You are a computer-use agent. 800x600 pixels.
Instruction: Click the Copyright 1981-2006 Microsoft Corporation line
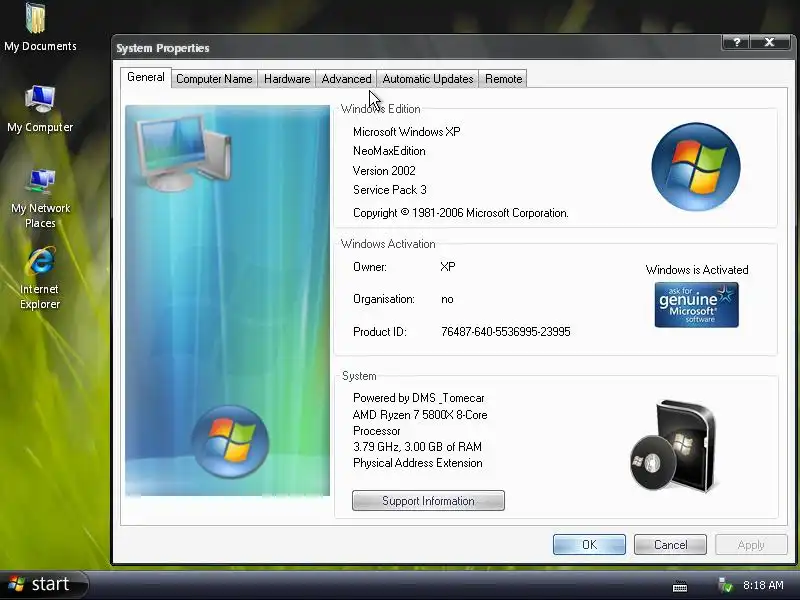click(x=461, y=213)
